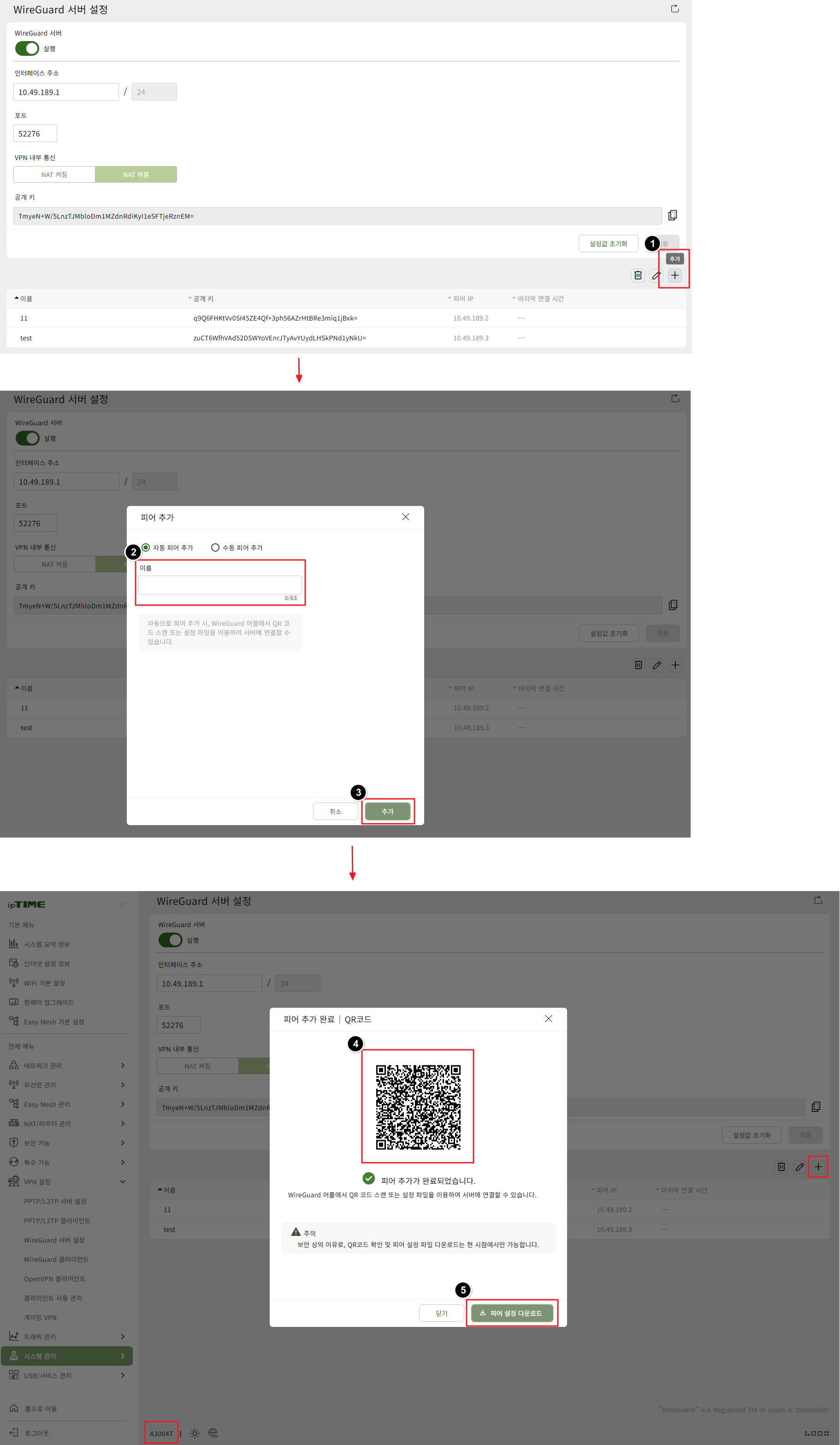Click the 홈으로 이동 home icon
The image size is (840, 1445).
point(14,1408)
